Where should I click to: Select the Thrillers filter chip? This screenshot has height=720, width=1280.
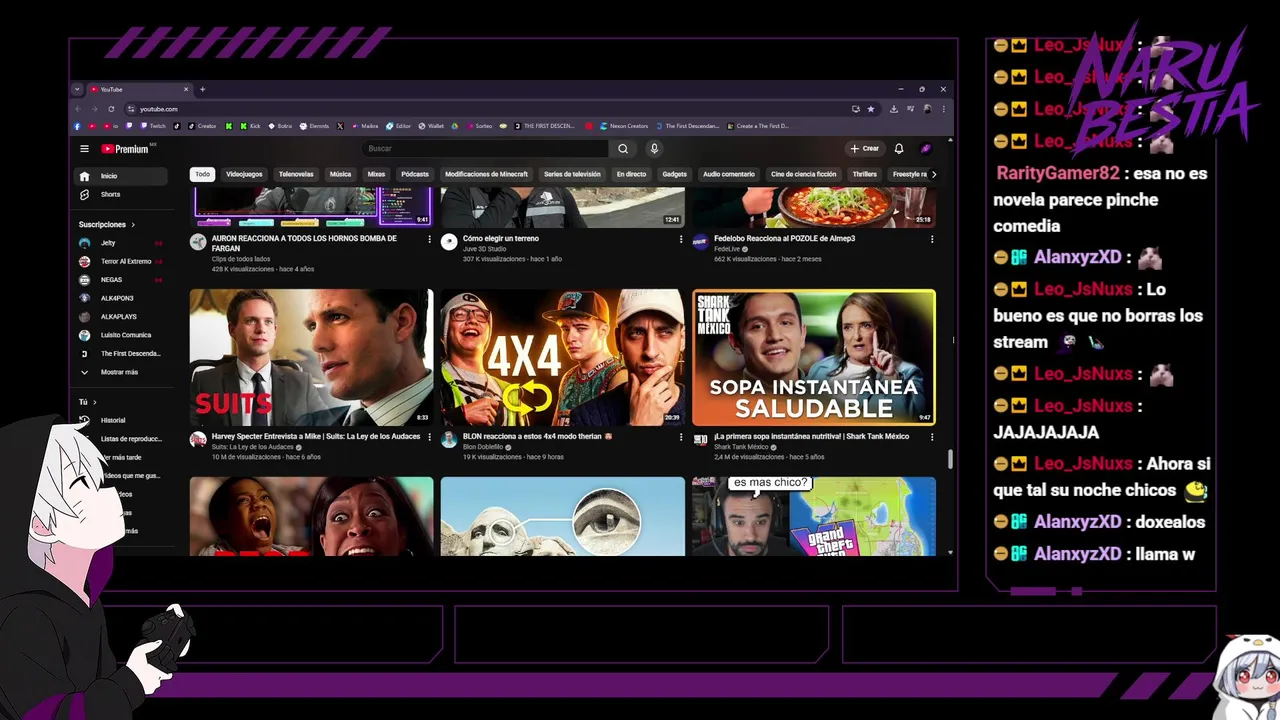[x=865, y=174]
